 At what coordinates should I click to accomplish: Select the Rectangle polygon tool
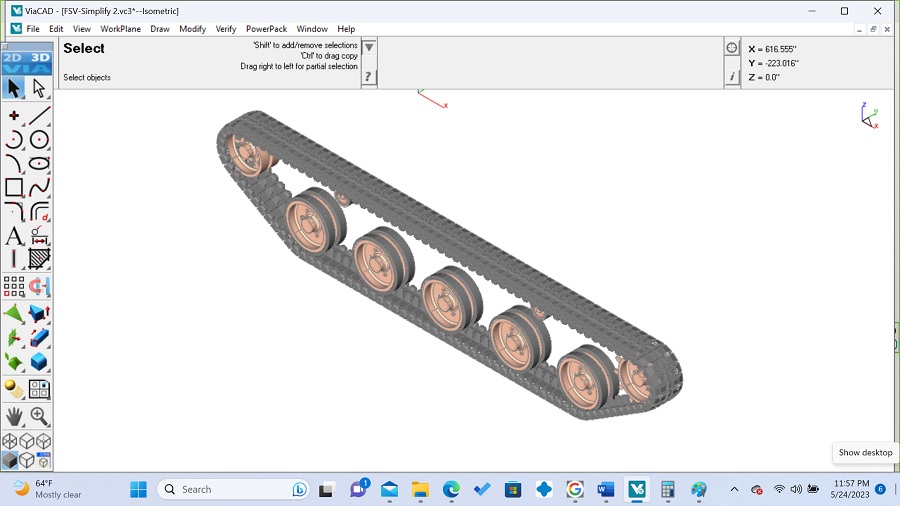14,187
